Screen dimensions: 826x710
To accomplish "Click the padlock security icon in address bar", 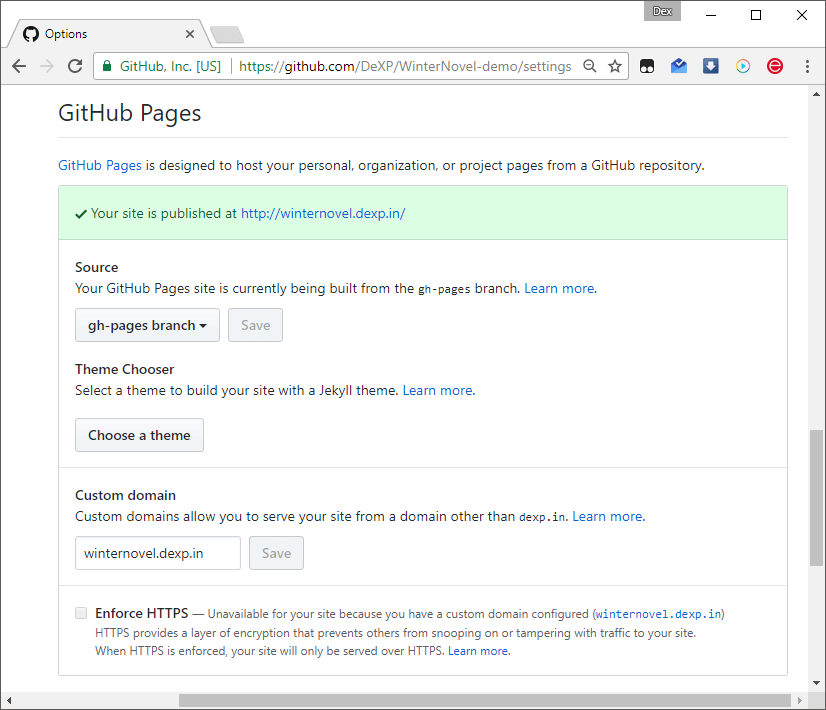I will click(x=106, y=65).
